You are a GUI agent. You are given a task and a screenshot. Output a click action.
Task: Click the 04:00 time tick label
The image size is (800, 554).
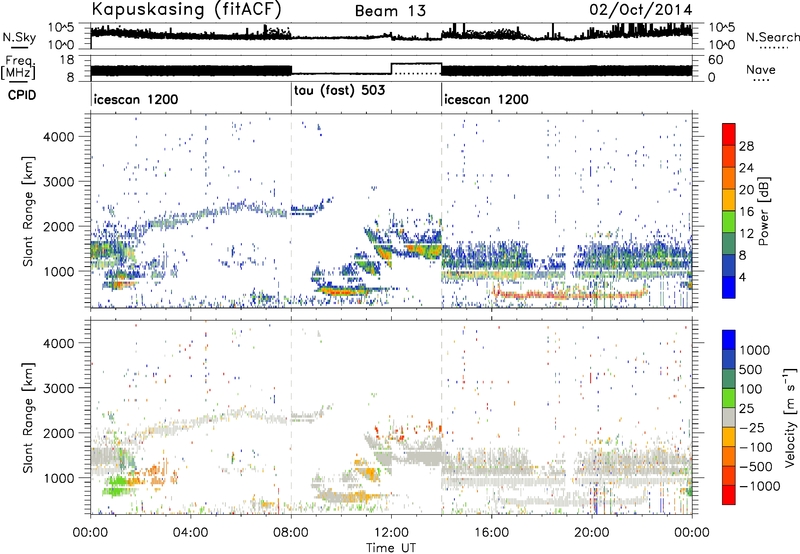(191, 533)
